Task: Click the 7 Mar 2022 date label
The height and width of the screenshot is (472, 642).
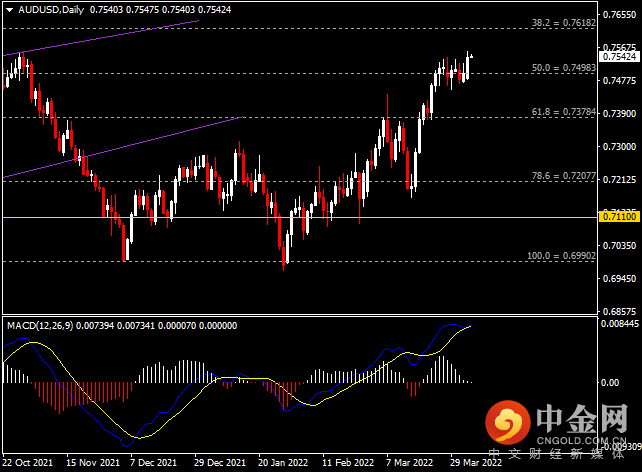Action: (409, 463)
